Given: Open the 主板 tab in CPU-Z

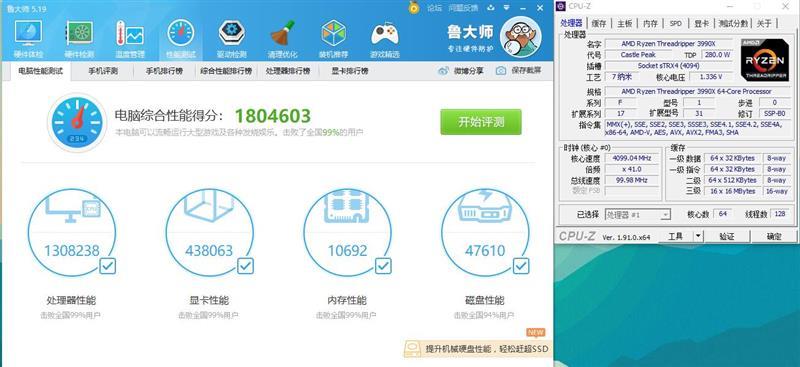Looking at the screenshot, I should click(624, 23).
